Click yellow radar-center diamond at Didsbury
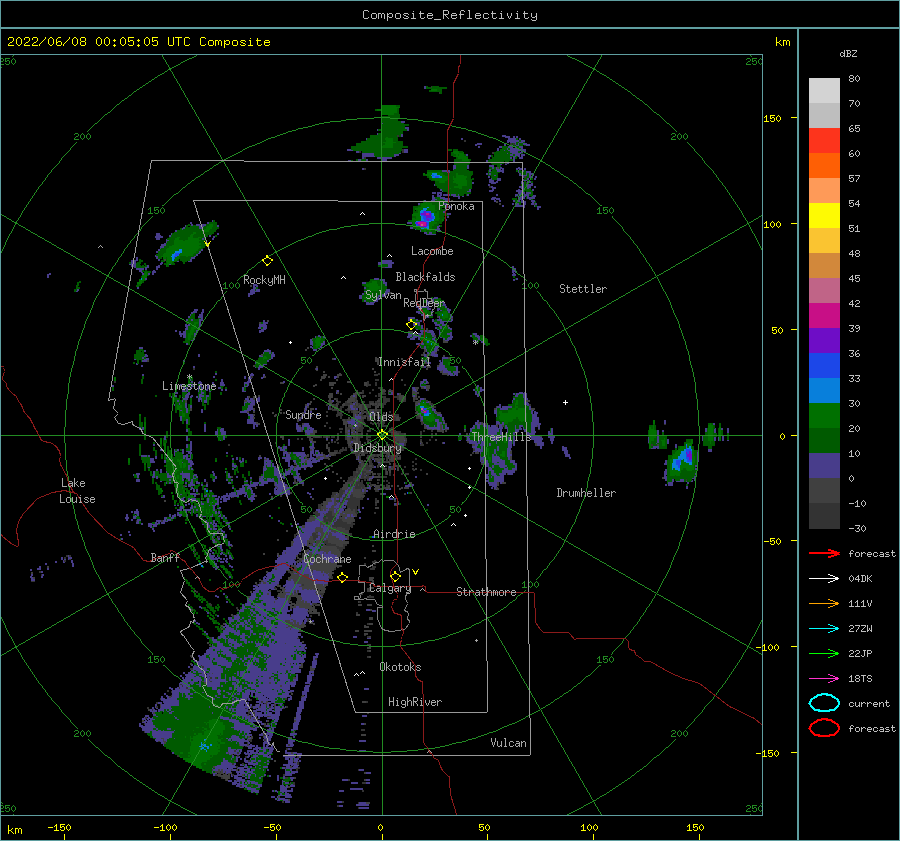The width and height of the screenshot is (900, 841). click(x=382, y=435)
